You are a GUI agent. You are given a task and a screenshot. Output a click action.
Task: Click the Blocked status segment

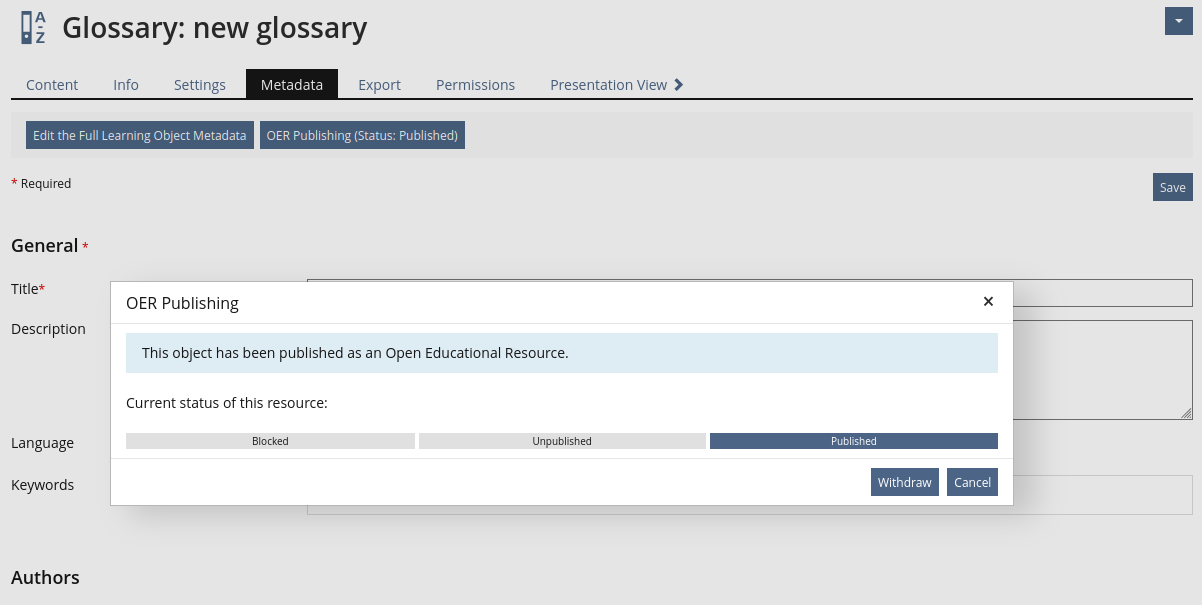pyautogui.click(x=270, y=441)
